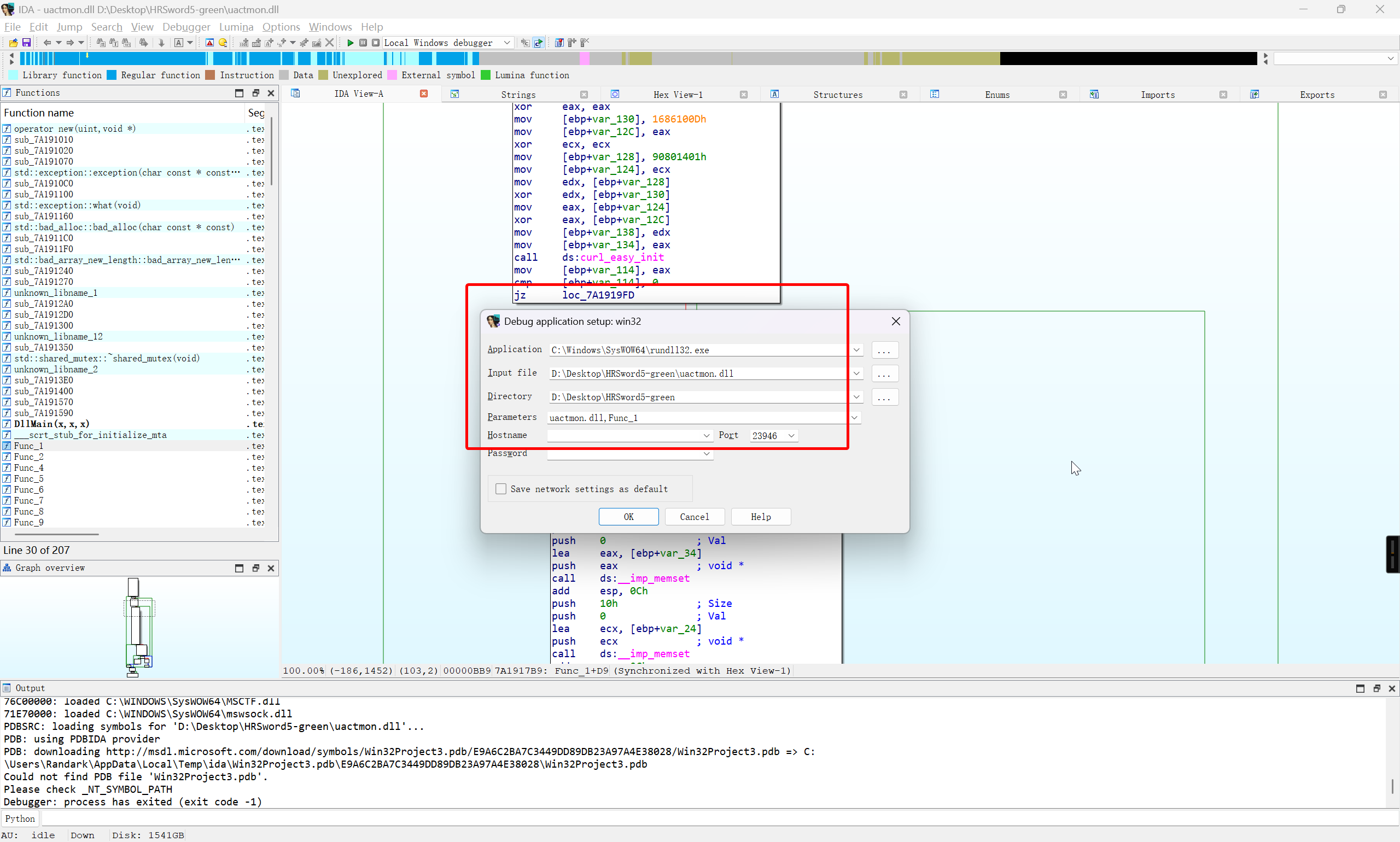Image resolution: width=1400 pixels, height=842 pixels.
Task: Open dropdown arrow next to back navigation
Action: [x=58, y=43]
